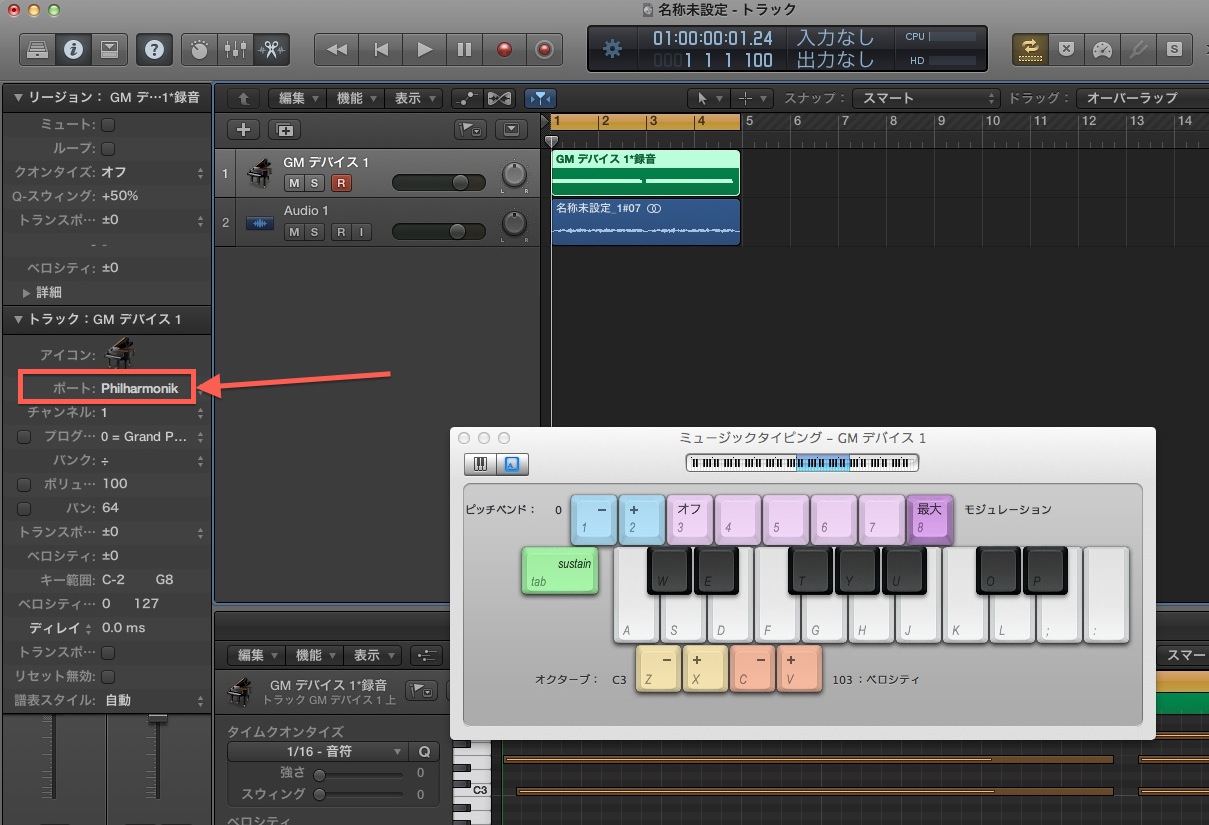The image size is (1209, 825).
Task: Open ポート Philharmonik dropdown
Action: pyautogui.click(x=153, y=388)
